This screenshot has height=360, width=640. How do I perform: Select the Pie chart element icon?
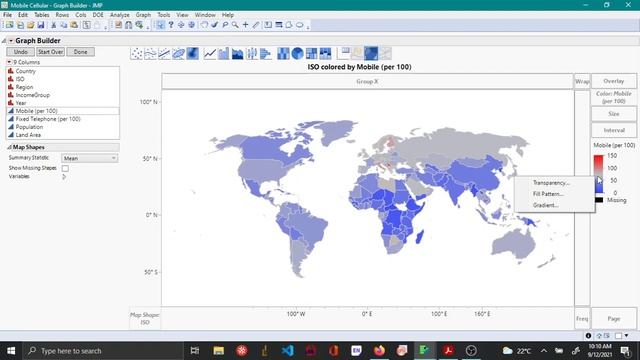(298, 53)
